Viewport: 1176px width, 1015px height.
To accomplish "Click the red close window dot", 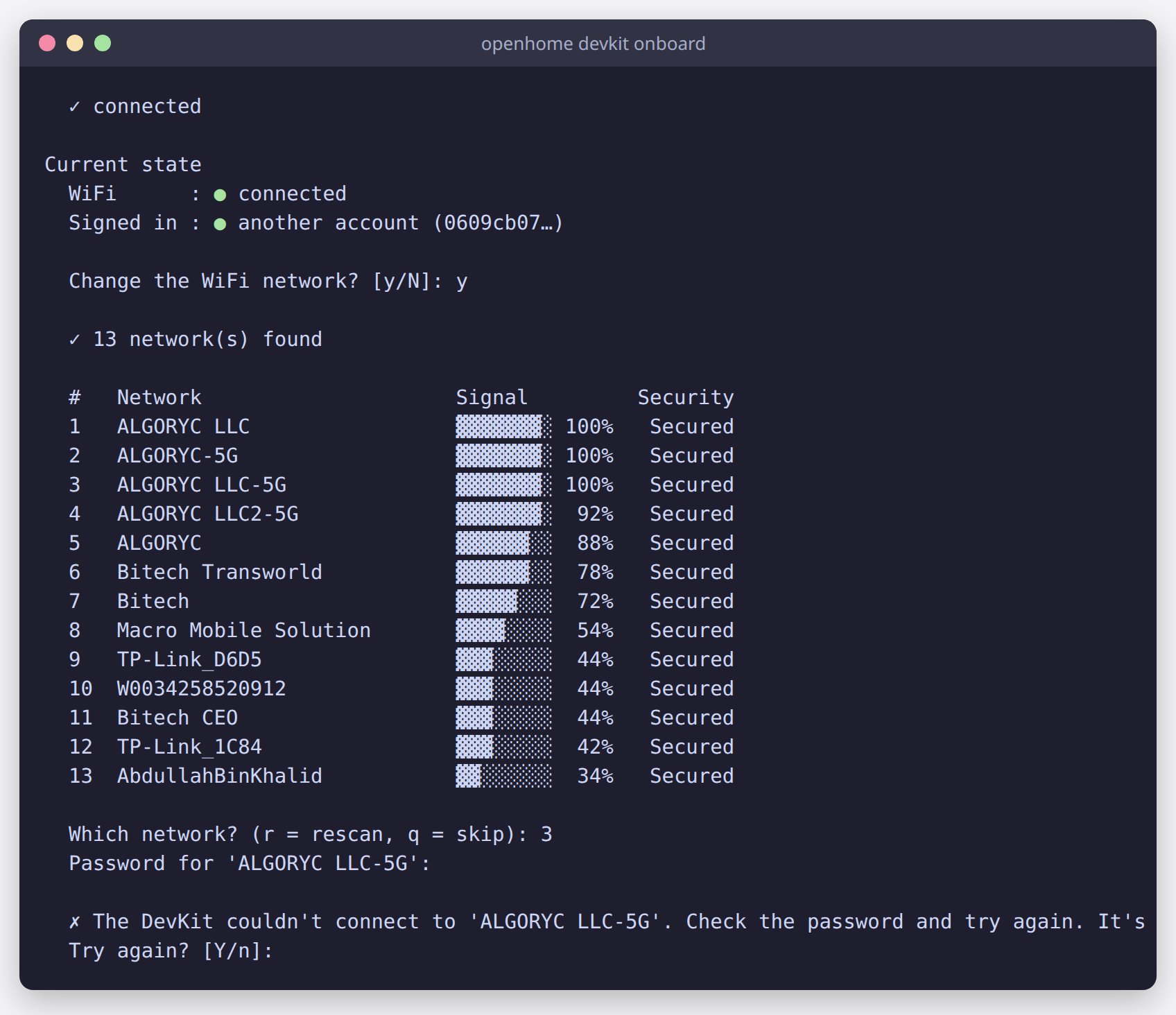I will [47, 43].
